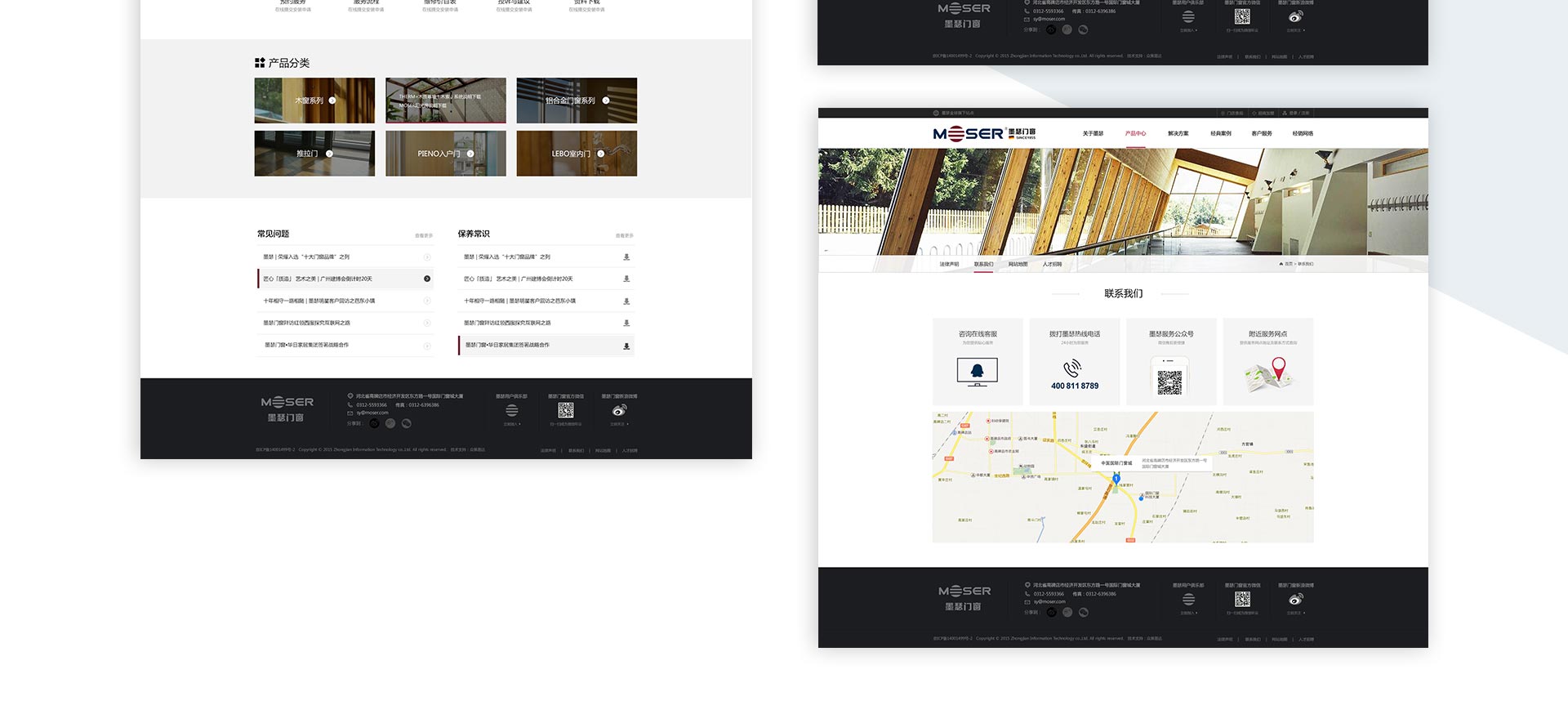
Task: Click 查看更多 link beside 常见问题 heading
Action: [x=424, y=235]
